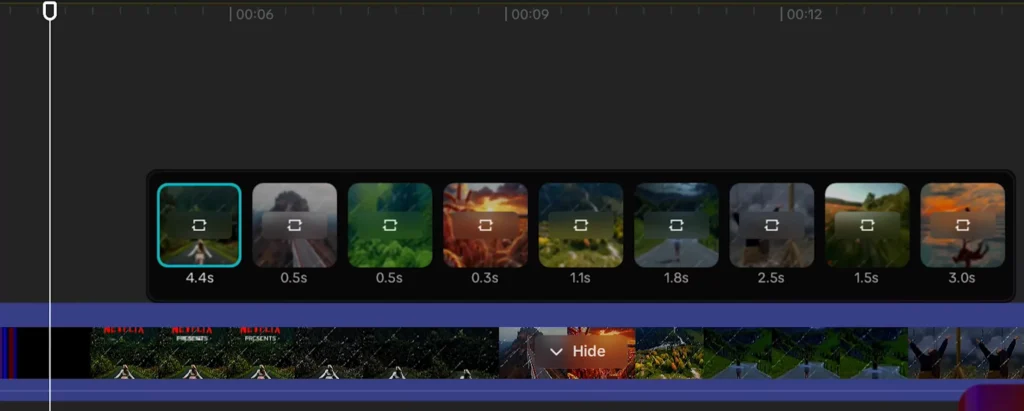Click the 4.4s duration label
Image resolution: width=1024 pixels, height=411 pixels.
pyautogui.click(x=199, y=278)
